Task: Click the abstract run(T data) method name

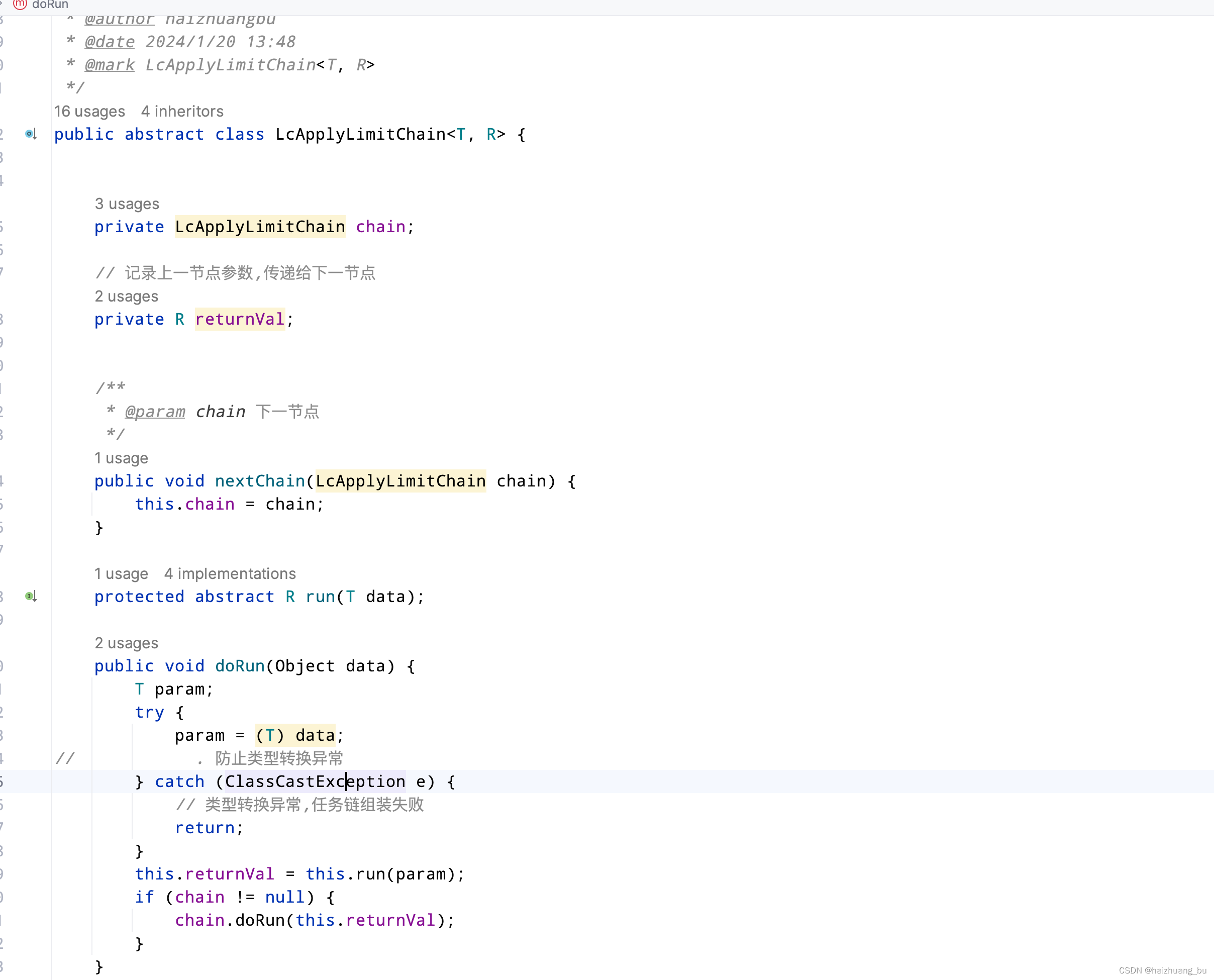Action: click(321, 597)
